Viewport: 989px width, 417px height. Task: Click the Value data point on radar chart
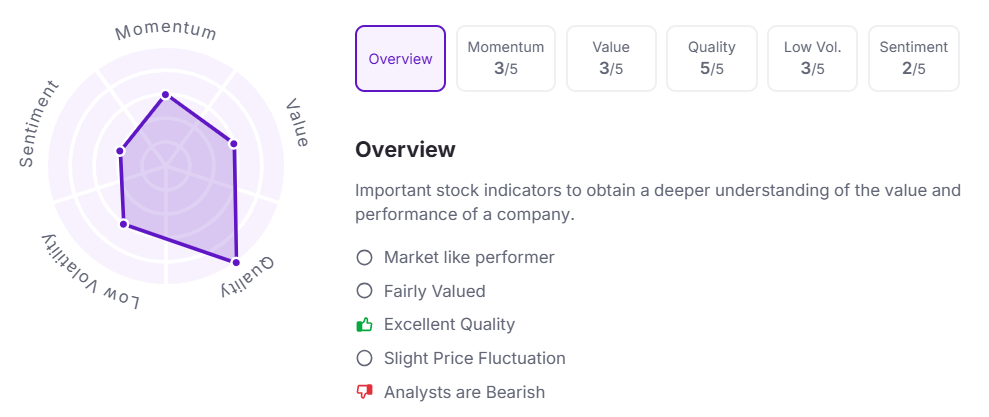[x=234, y=144]
